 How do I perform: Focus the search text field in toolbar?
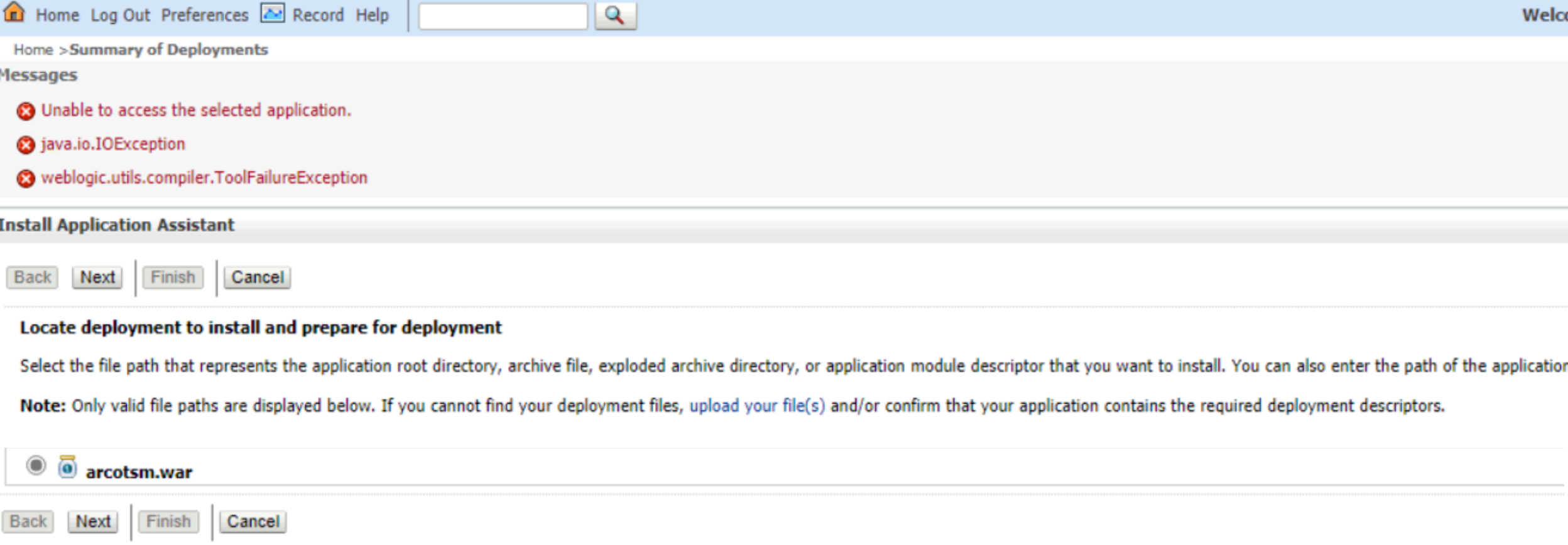[503, 16]
